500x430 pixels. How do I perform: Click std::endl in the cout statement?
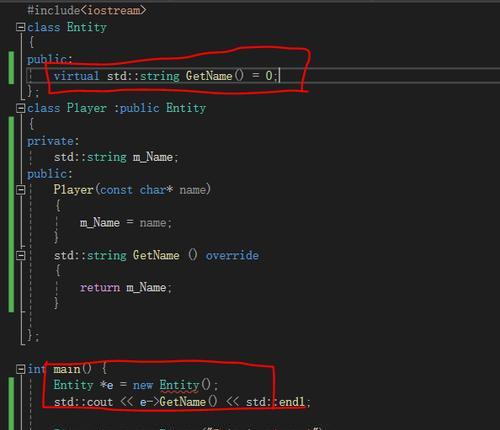click(275, 402)
